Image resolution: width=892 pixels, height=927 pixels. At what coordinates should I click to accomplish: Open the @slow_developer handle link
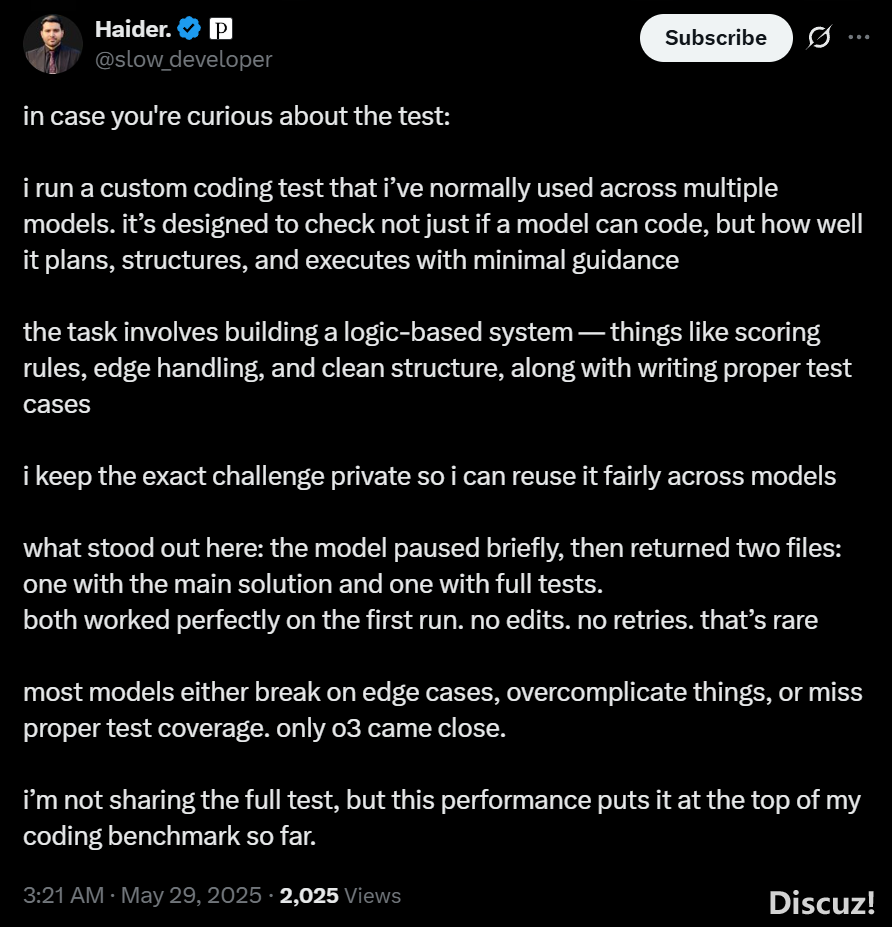pos(183,60)
